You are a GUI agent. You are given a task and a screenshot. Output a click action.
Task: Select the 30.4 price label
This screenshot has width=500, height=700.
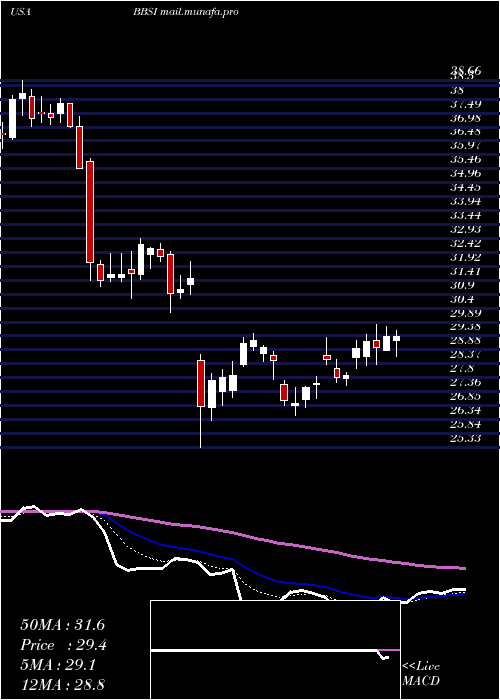coord(463,299)
